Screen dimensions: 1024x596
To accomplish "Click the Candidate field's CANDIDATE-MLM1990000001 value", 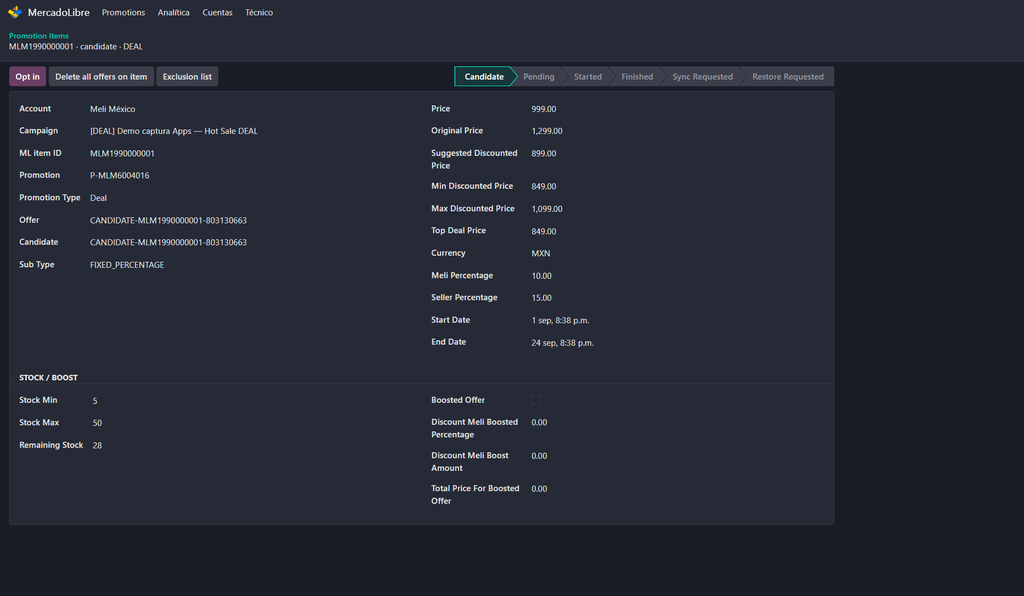I will [x=168, y=243].
